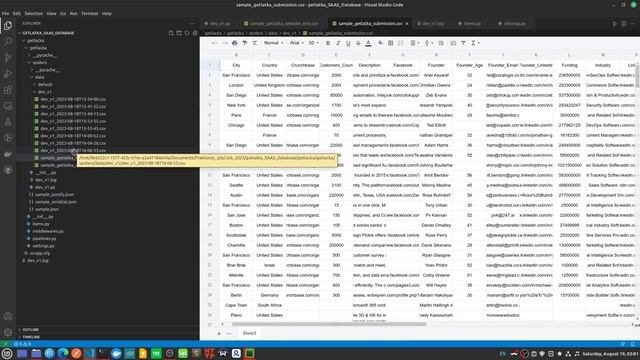This screenshot has height=360, width=640.
Task: Open scrapy.cfg in Explorer
Action: (40, 253)
